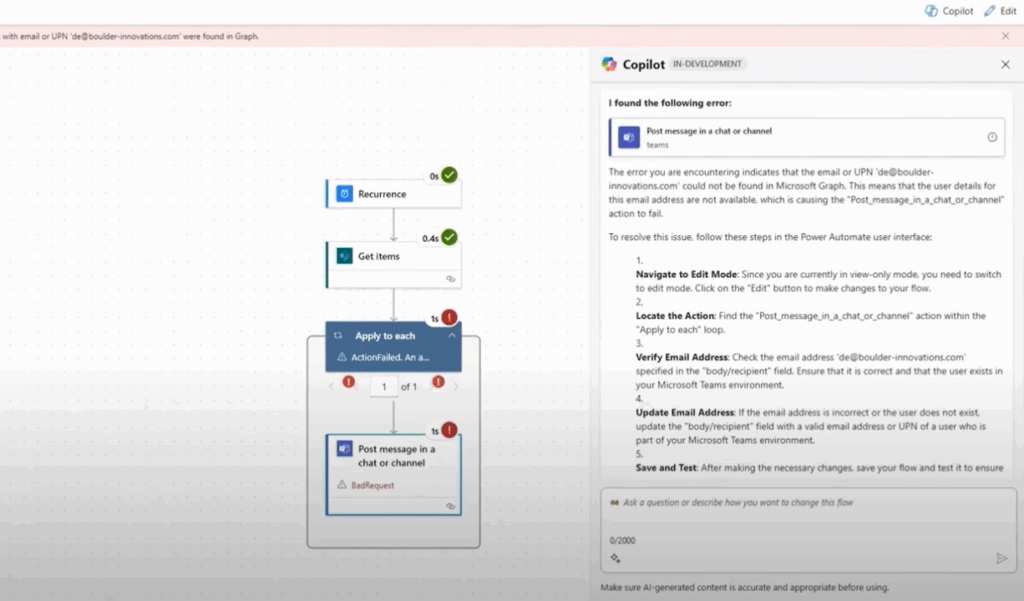This screenshot has height=601, width=1024.
Task: Select the Recurrence trigger node
Action: click(394, 194)
